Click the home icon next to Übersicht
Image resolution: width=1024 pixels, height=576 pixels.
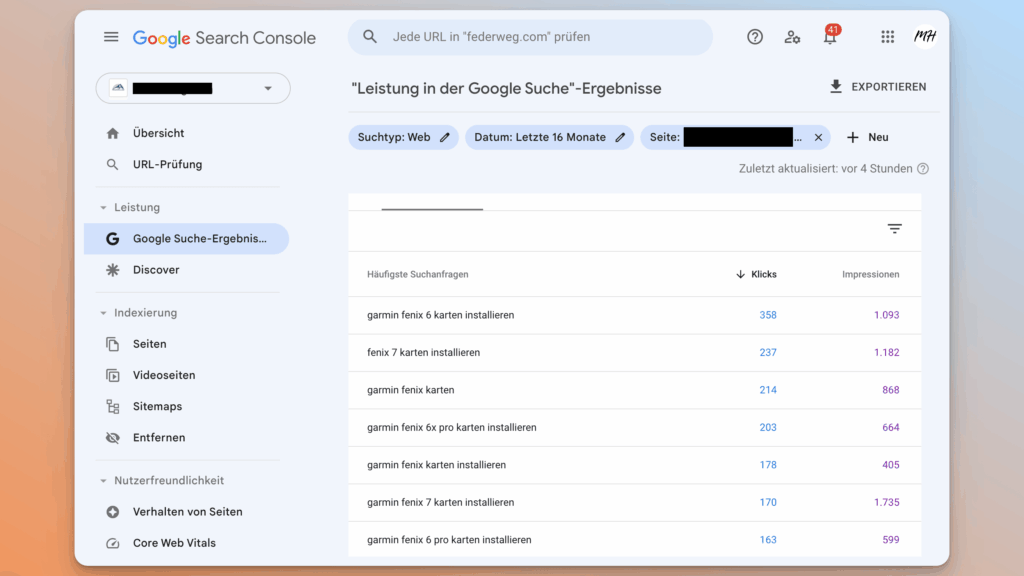pos(112,133)
